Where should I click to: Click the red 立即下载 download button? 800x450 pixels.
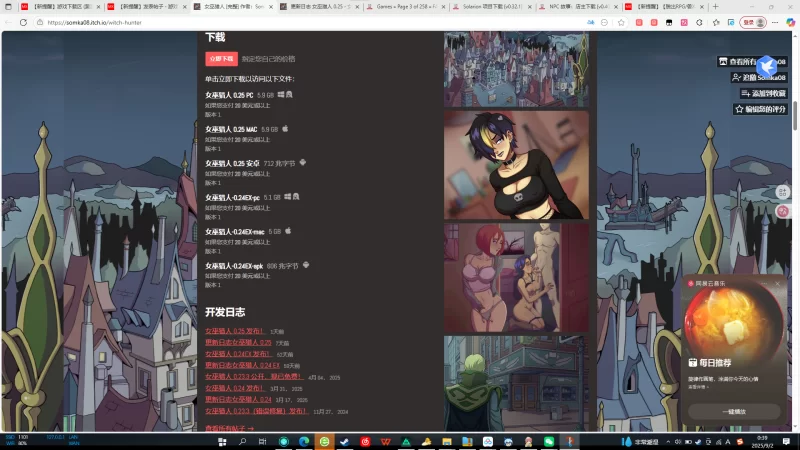(221, 59)
